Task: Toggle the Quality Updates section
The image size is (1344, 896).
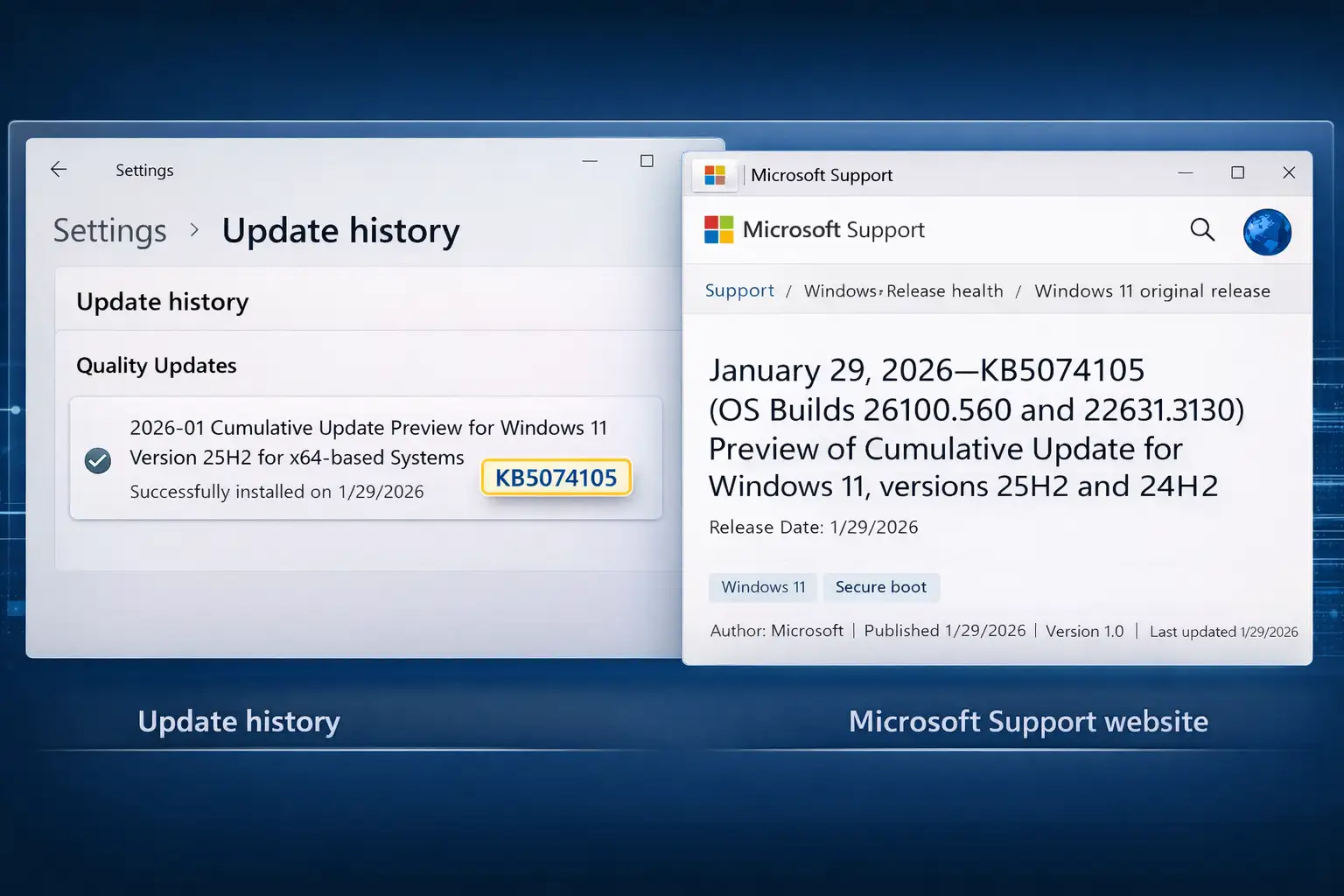Action: [157, 365]
